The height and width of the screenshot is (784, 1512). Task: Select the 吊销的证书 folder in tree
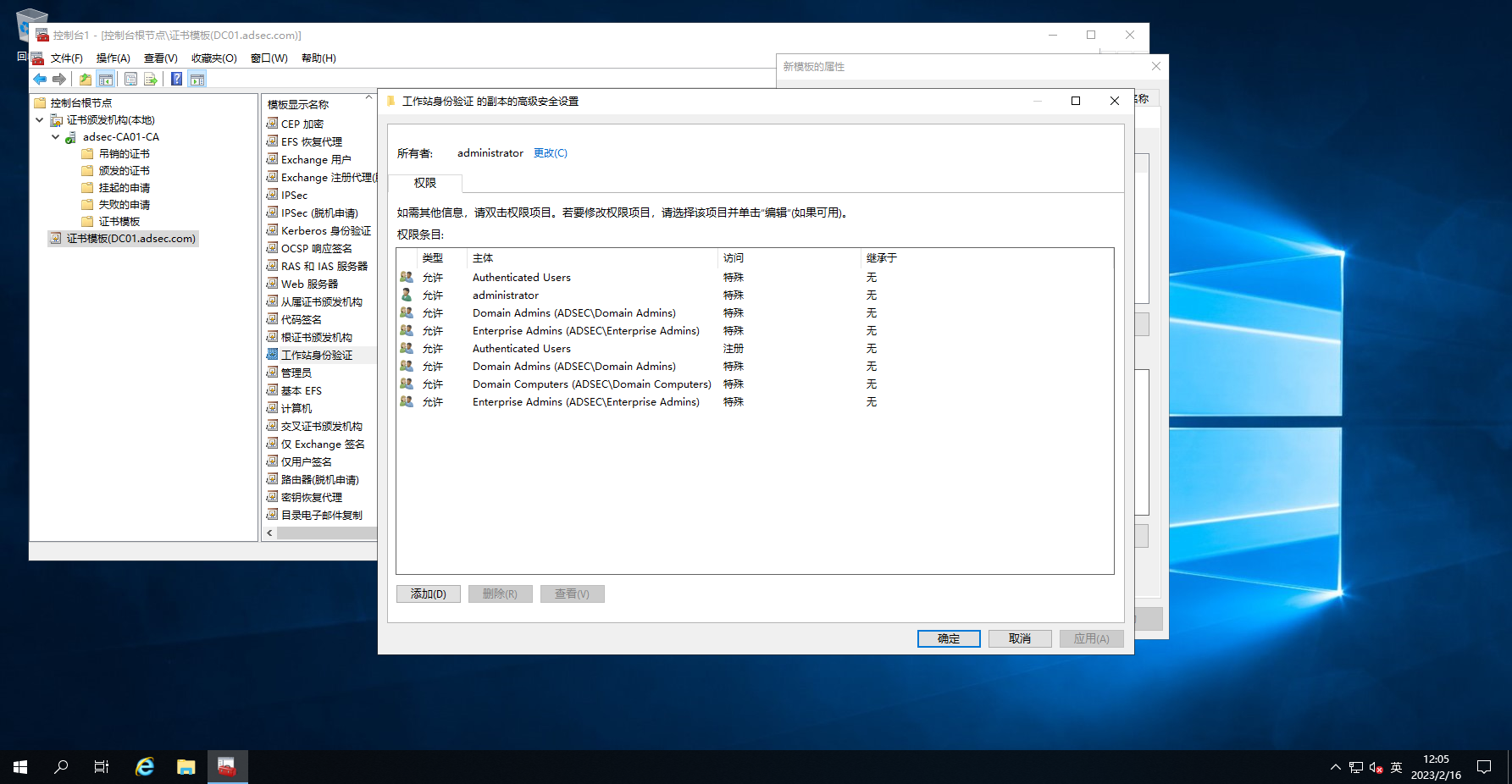pyautogui.click(x=124, y=154)
